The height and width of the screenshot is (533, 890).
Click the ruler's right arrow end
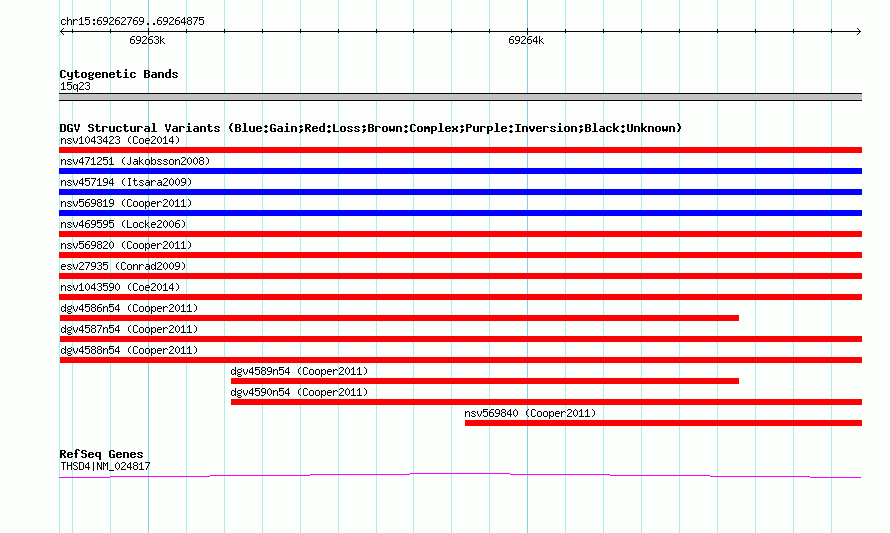coord(858,32)
